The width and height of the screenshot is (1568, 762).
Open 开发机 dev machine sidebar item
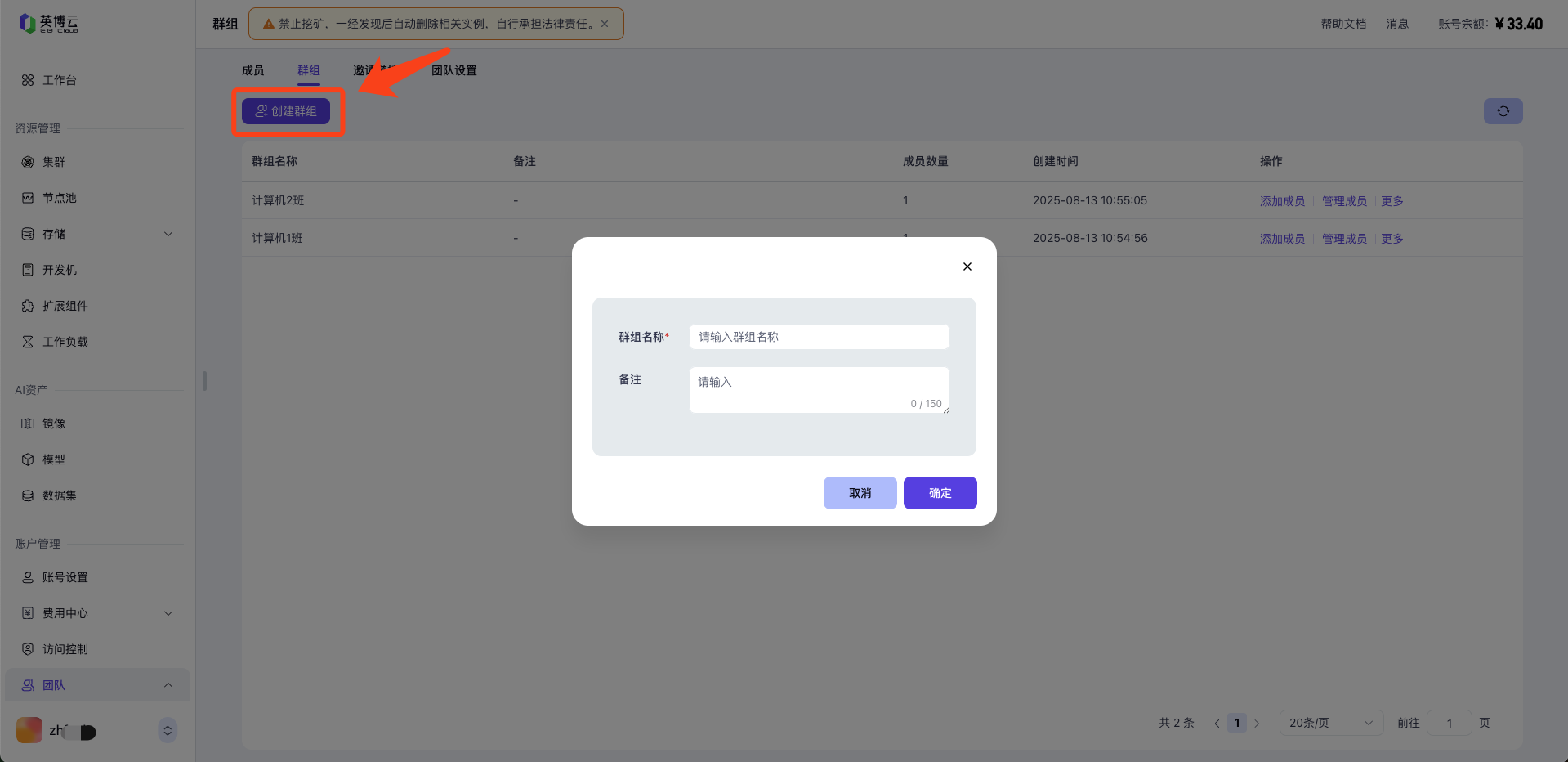pyautogui.click(x=59, y=270)
